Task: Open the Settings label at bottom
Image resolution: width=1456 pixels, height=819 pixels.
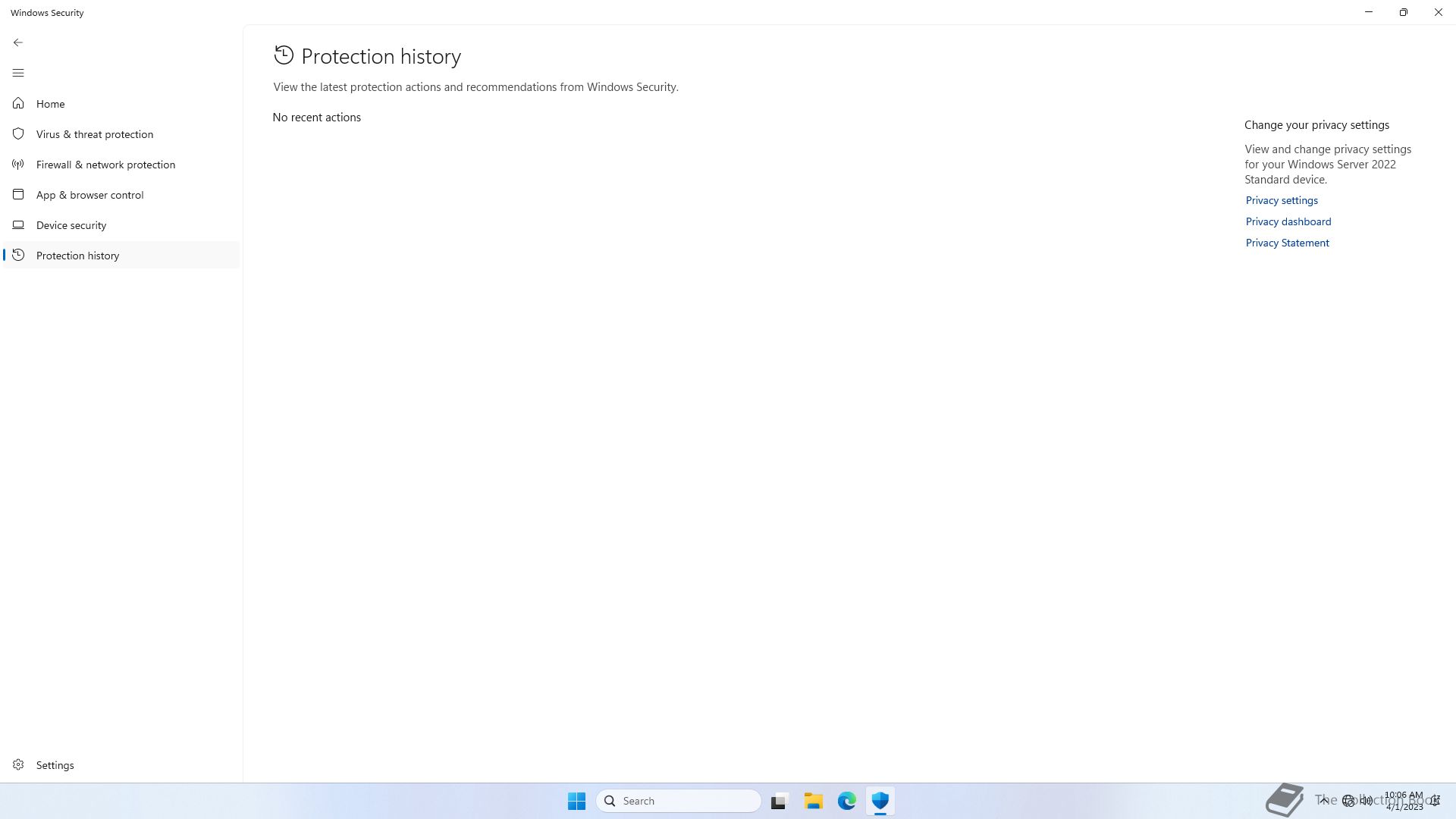Action: pos(55,765)
